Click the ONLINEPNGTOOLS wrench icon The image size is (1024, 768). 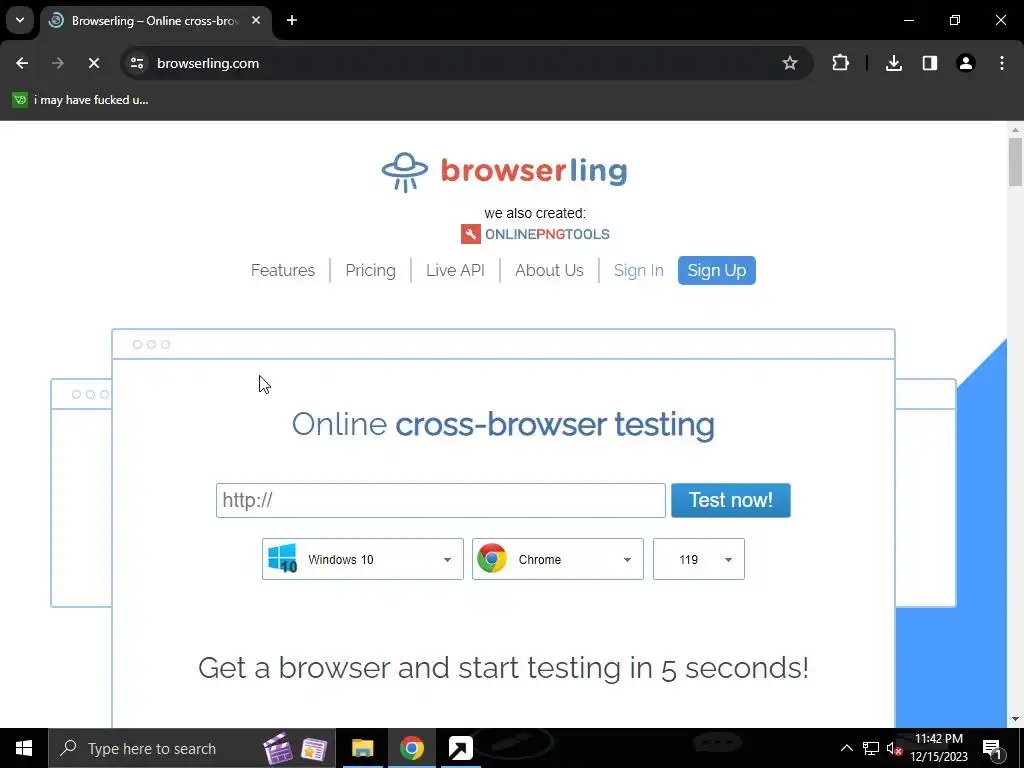(471, 234)
